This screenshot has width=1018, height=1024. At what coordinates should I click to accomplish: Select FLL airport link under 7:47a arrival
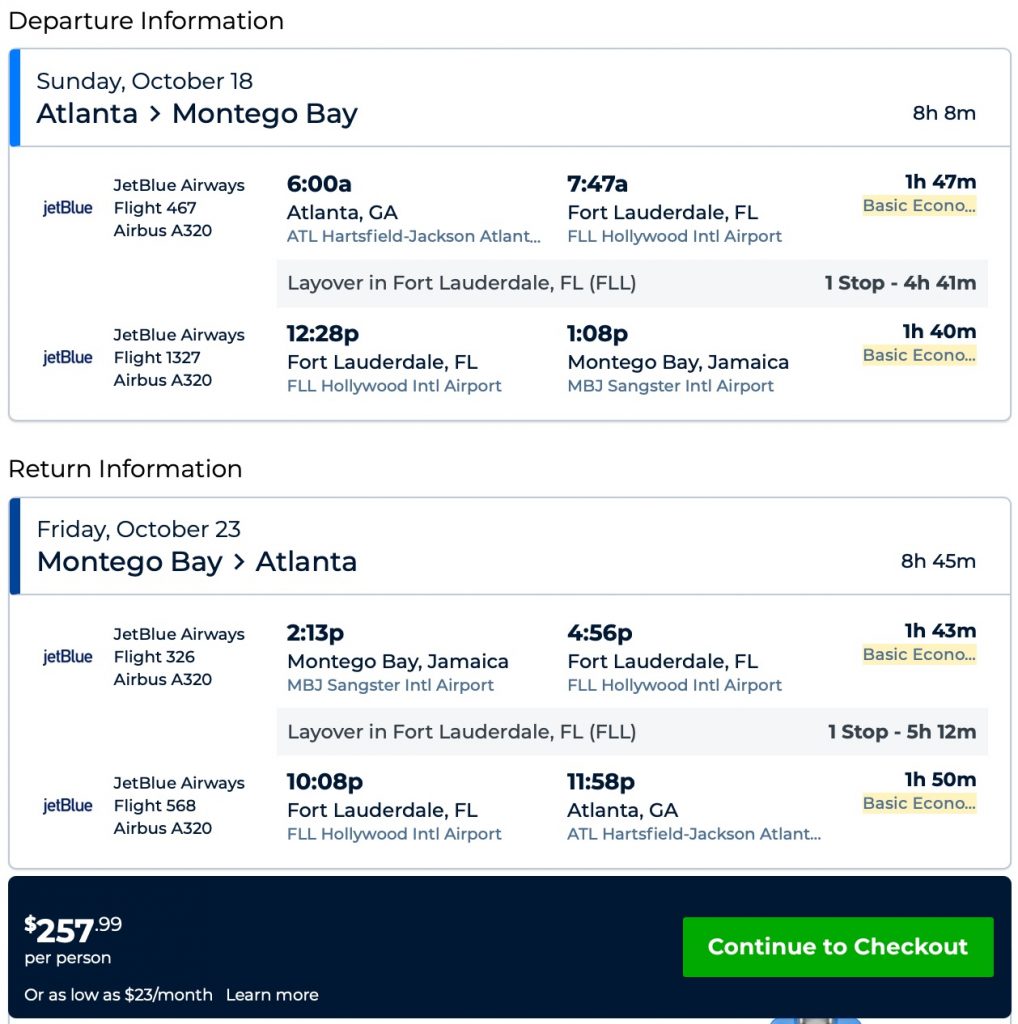[x=675, y=237]
